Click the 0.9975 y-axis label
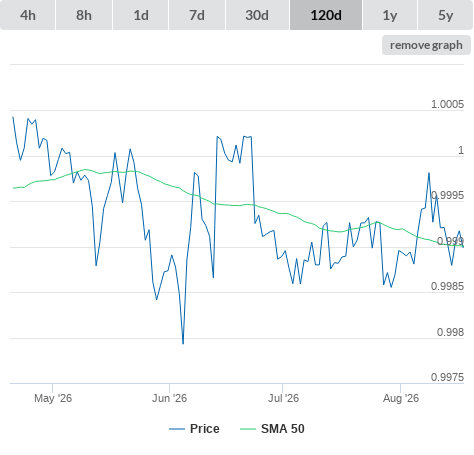474x455 pixels. pos(447,377)
